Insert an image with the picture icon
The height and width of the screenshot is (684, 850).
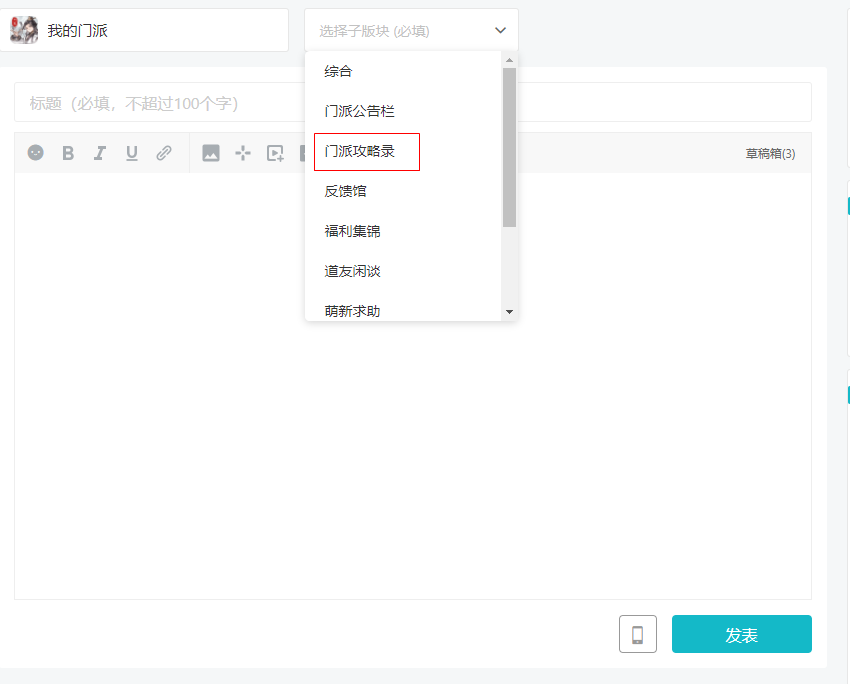pyautogui.click(x=211, y=153)
